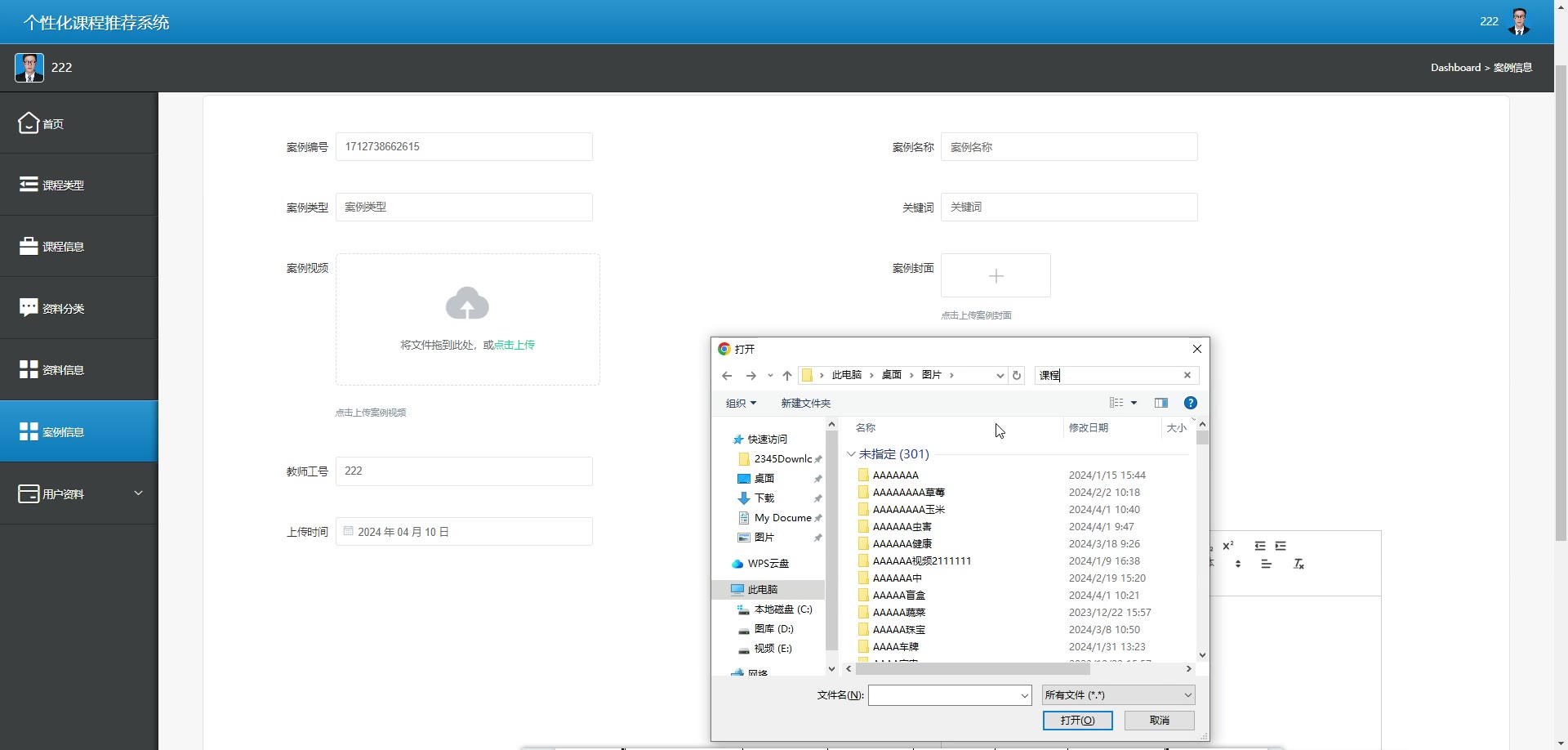This screenshot has width=1568, height=750.
Task: Change the view mode icon in dialog
Action: pyautogui.click(x=1116, y=403)
